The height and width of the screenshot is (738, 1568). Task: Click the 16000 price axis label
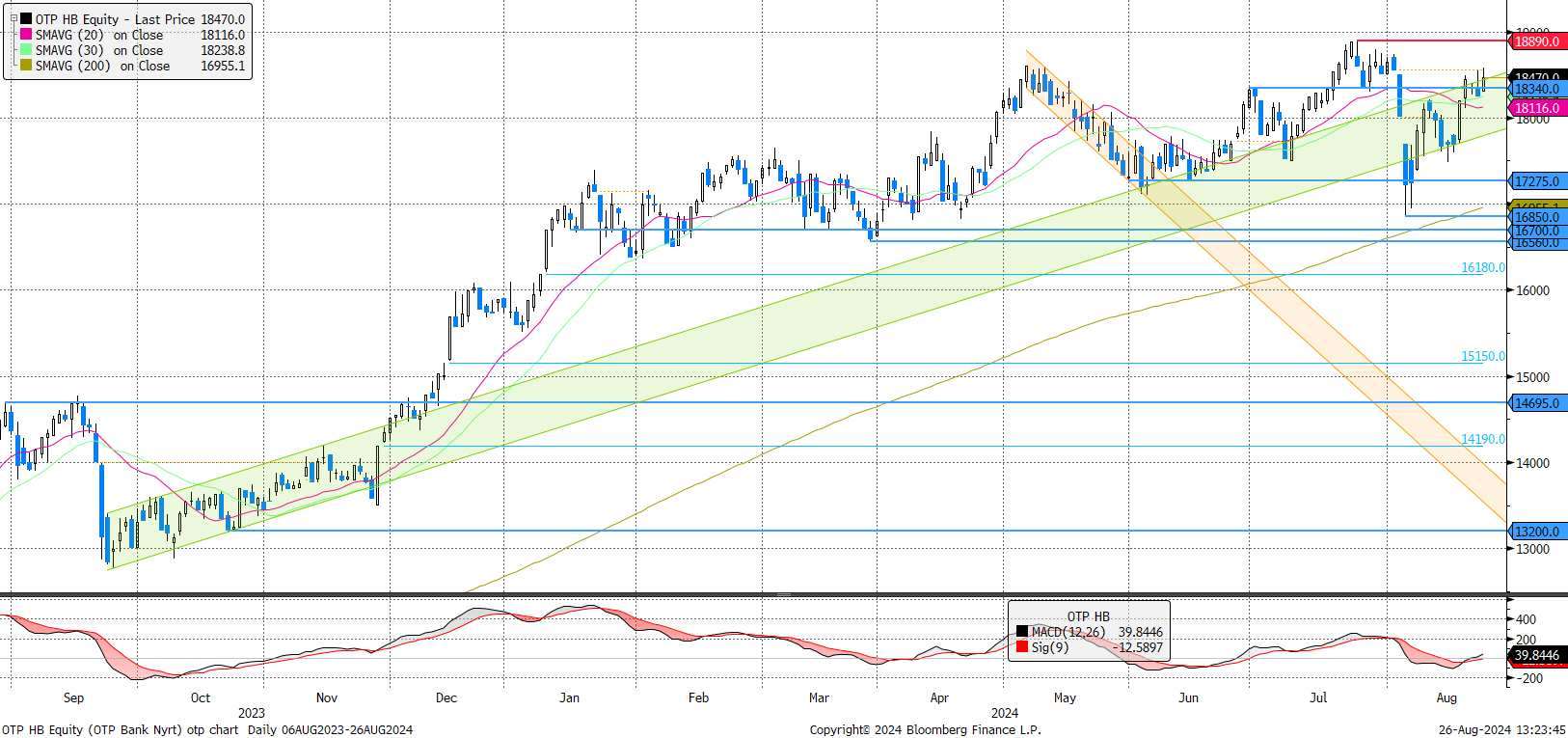click(1533, 290)
